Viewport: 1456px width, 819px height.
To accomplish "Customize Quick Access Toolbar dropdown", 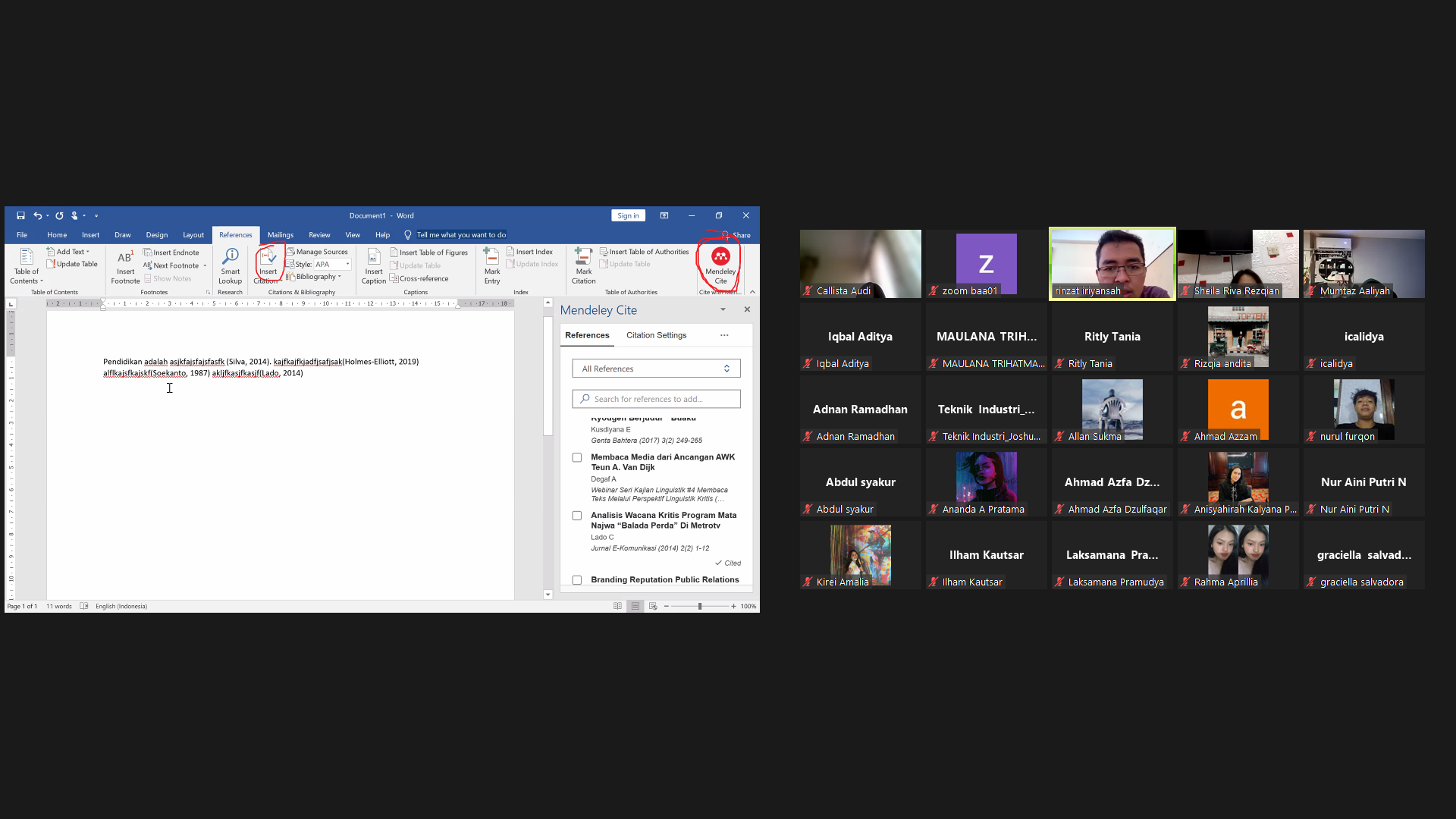I will tap(96, 216).
